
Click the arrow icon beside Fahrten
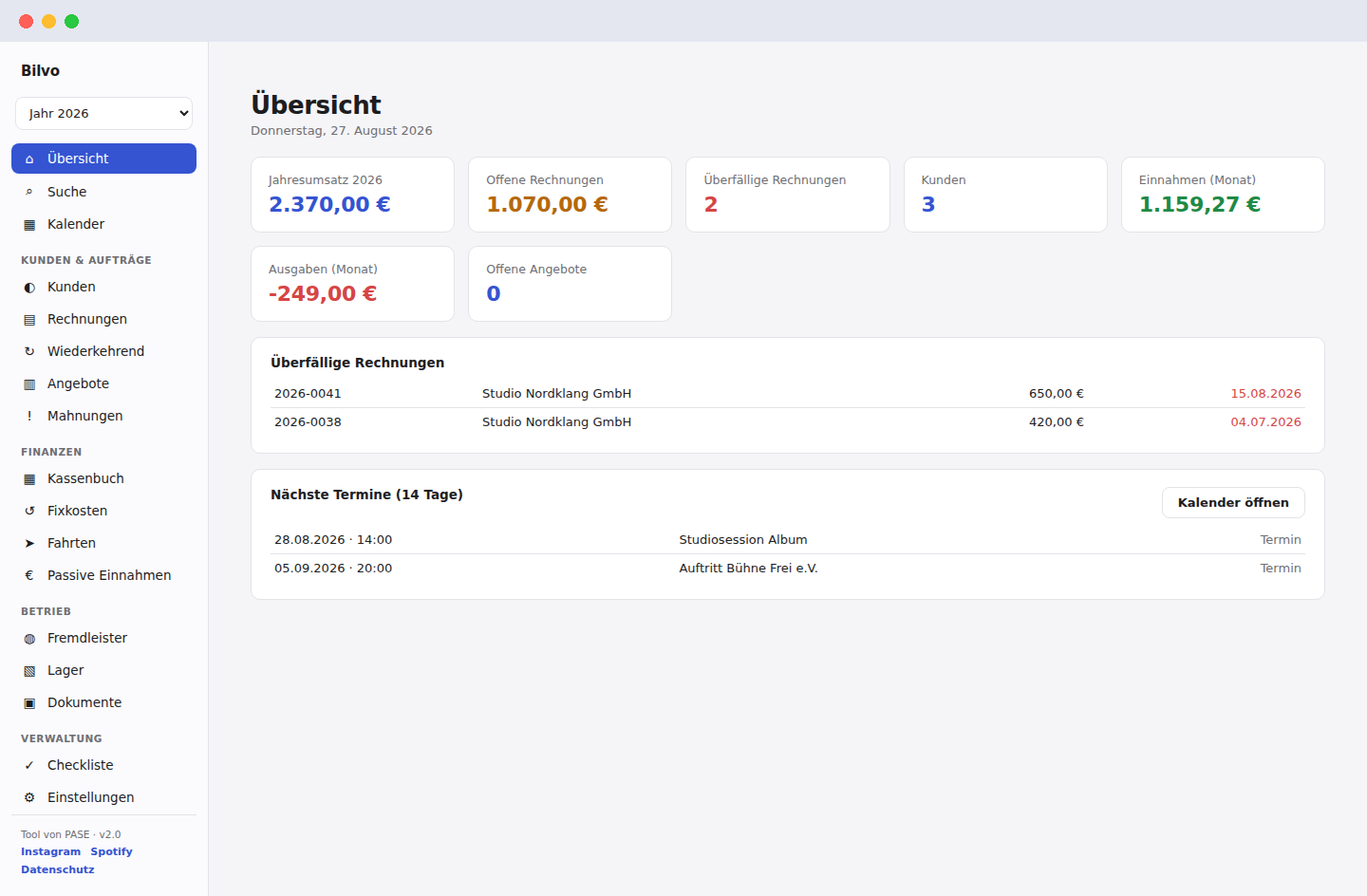pos(29,544)
